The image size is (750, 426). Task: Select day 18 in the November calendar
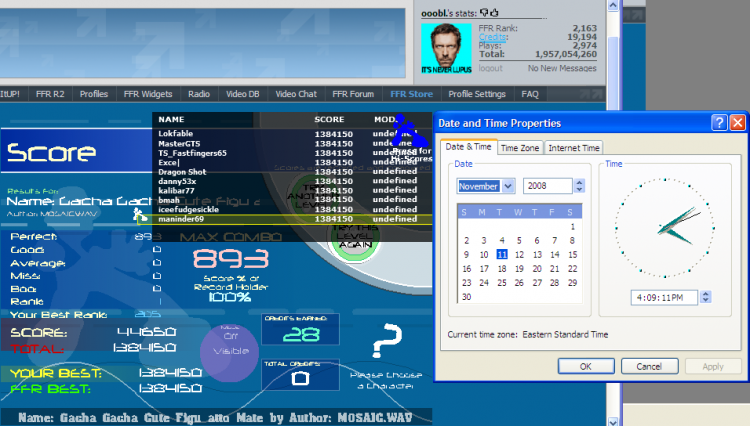(502, 269)
